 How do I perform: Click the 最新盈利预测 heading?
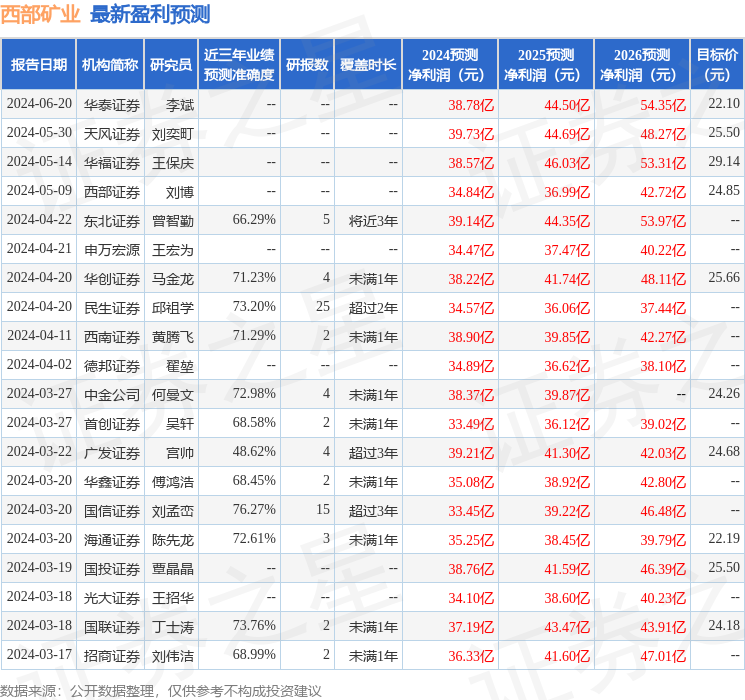(x=150, y=14)
